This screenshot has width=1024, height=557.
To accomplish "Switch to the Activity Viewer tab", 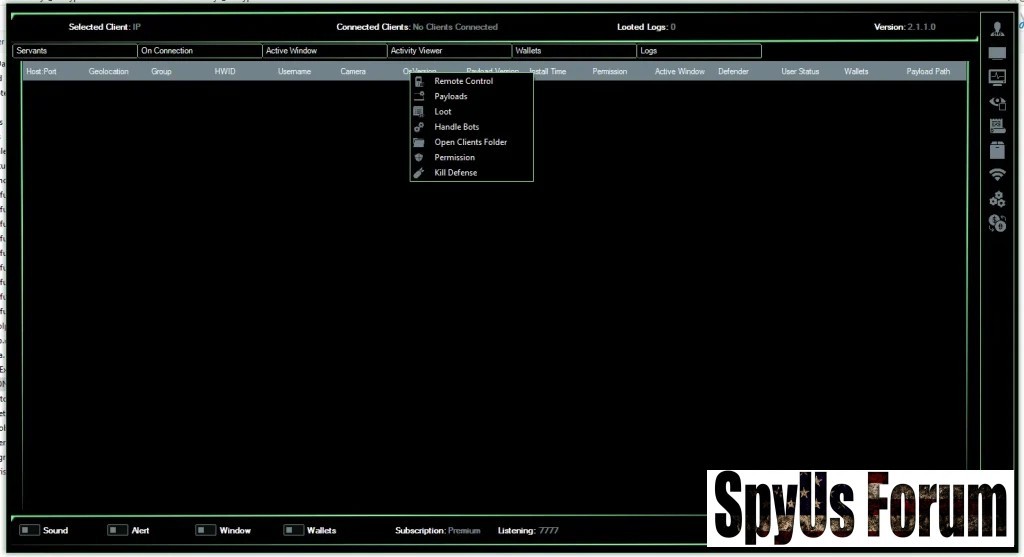I will pos(448,51).
